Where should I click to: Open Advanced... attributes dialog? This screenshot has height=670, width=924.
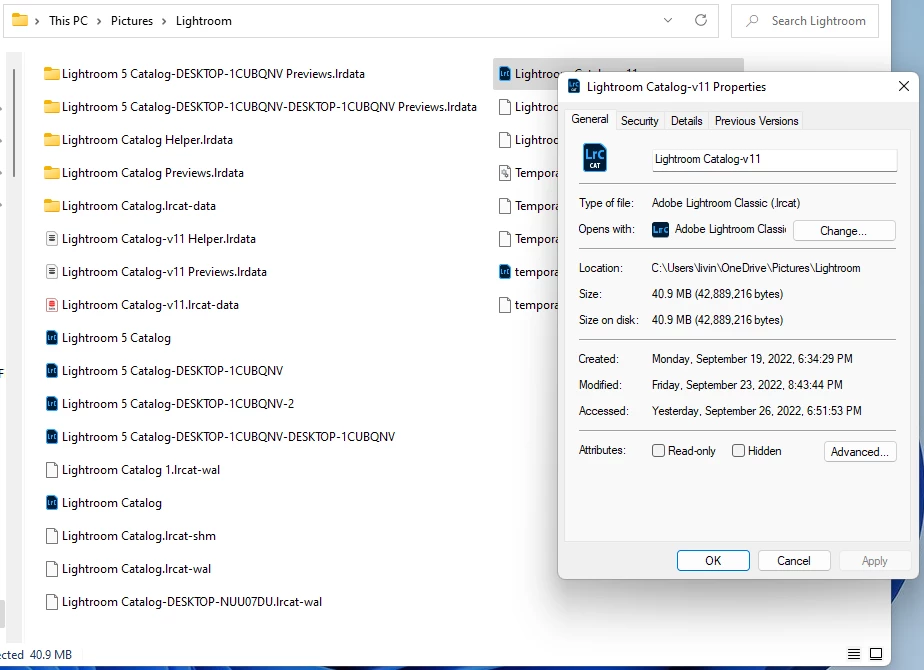(x=860, y=451)
